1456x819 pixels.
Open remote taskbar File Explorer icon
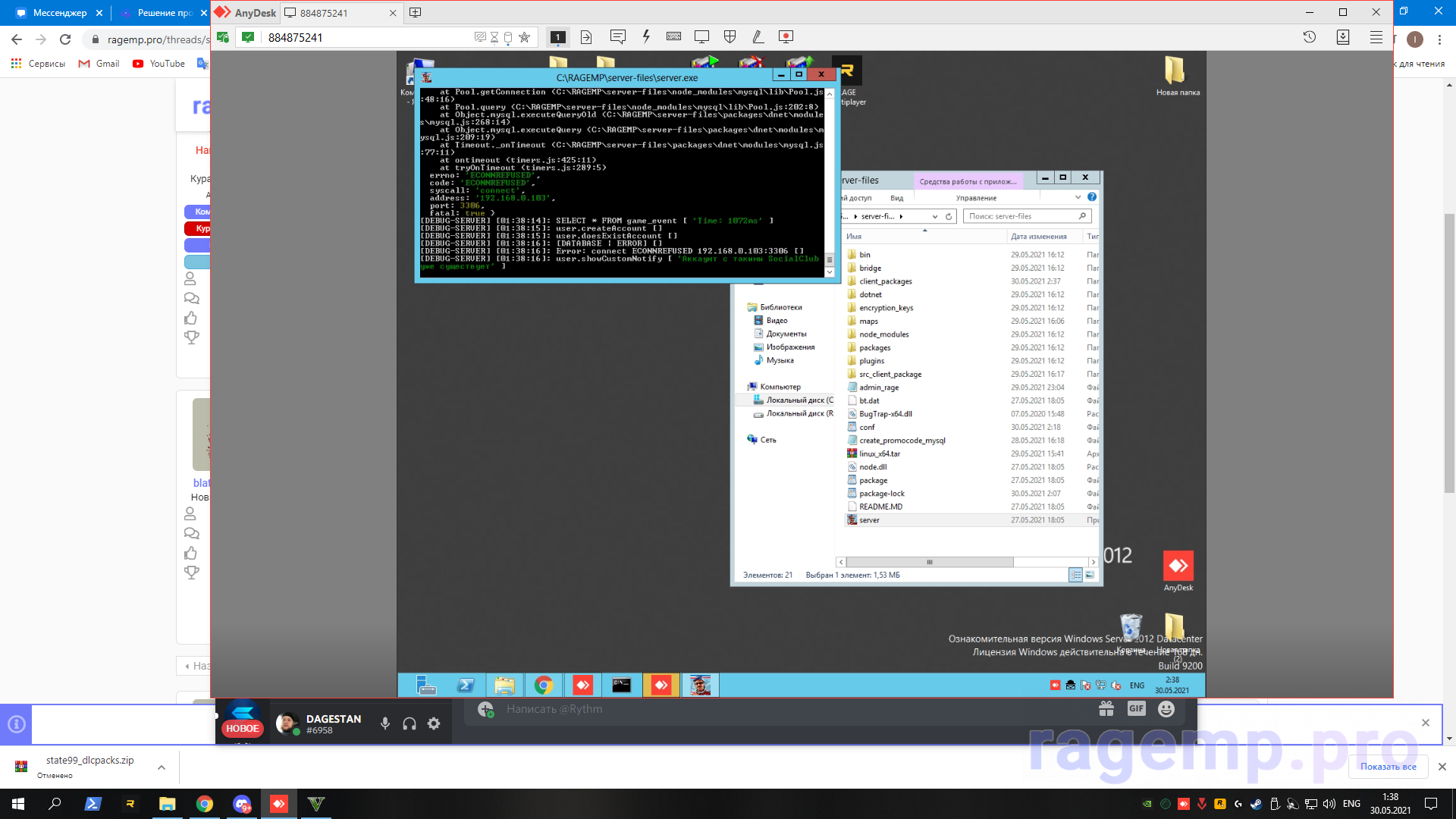point(504,686)
